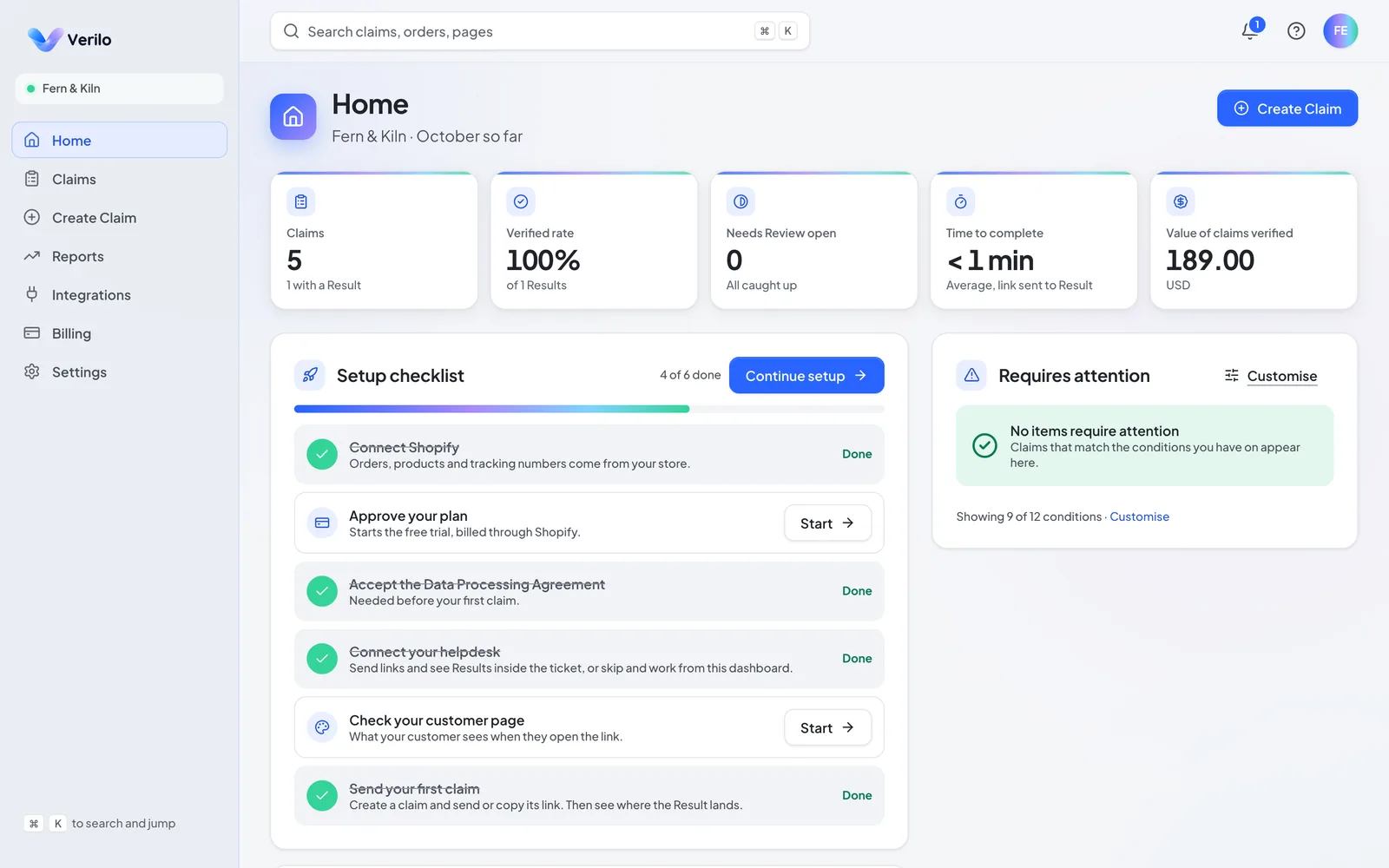Screen dimensions: 1389x868
Task: Open the help question mark icon
Action: pyautogui.click(x=1296, y=31)
